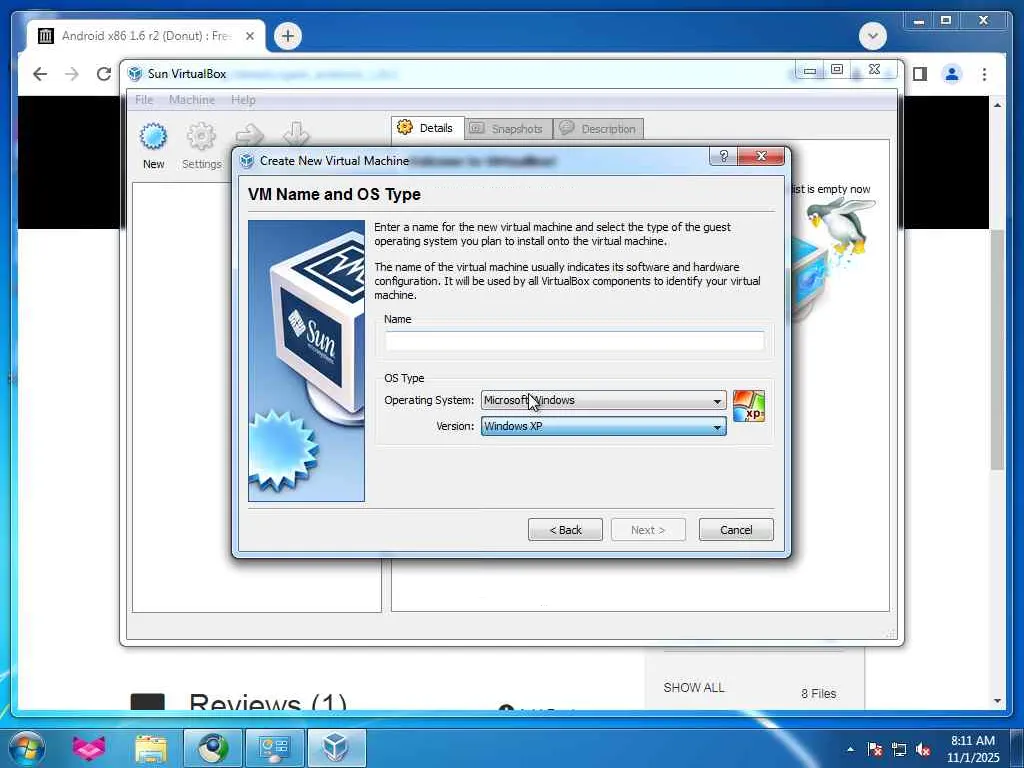Open the Help menu in VirtualBox
Screen dimensions: 1024x768
click(243, 100)
